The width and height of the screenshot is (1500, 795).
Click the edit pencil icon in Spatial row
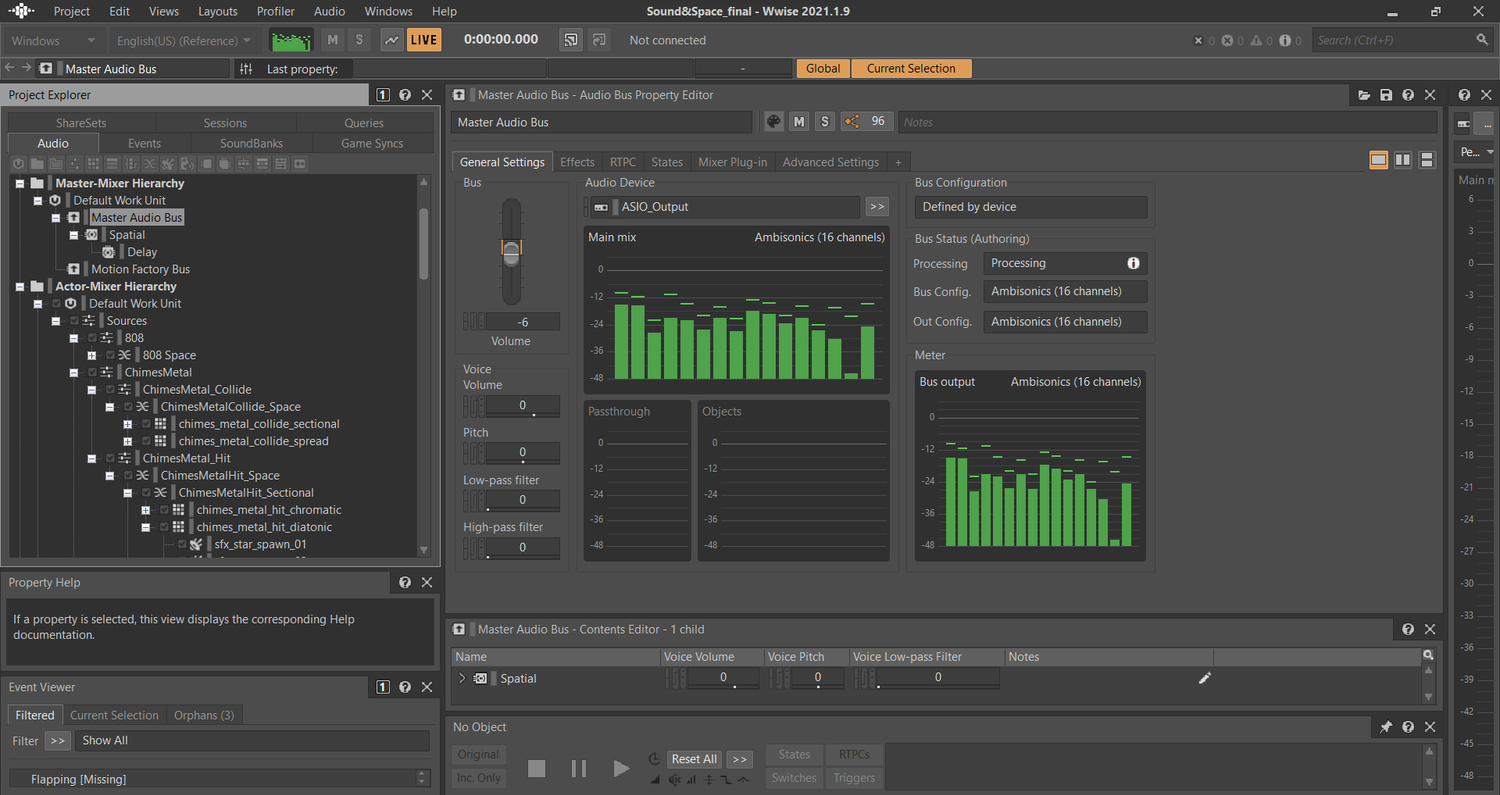pyautogui.click(x=1205, y=678)
